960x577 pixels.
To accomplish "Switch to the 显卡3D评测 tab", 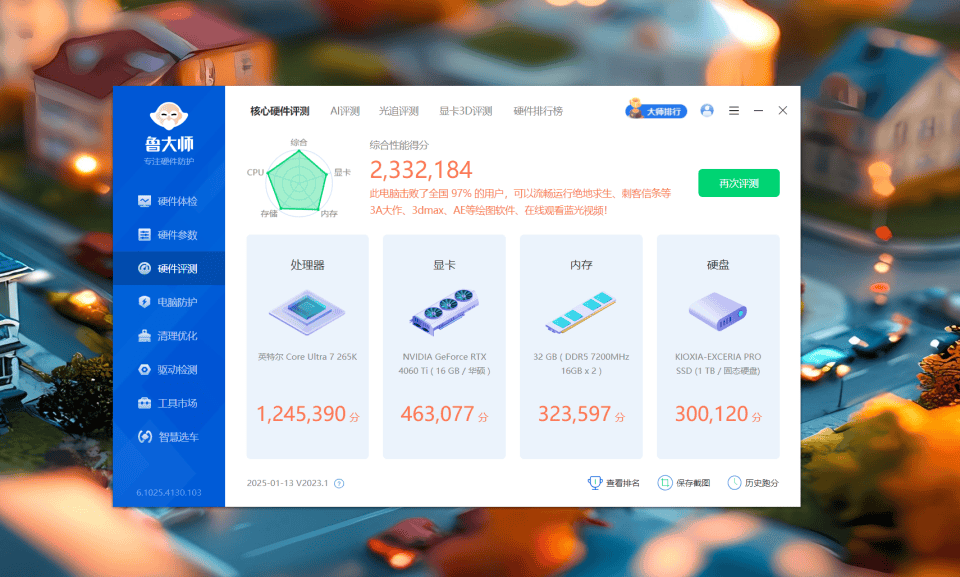I will pos(465,111).
